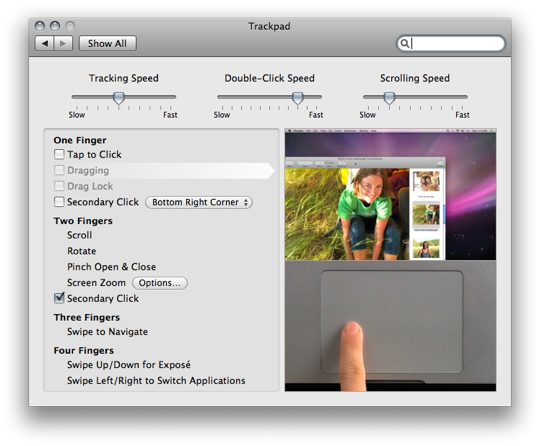Click the red close window button

tap(40, 26)
